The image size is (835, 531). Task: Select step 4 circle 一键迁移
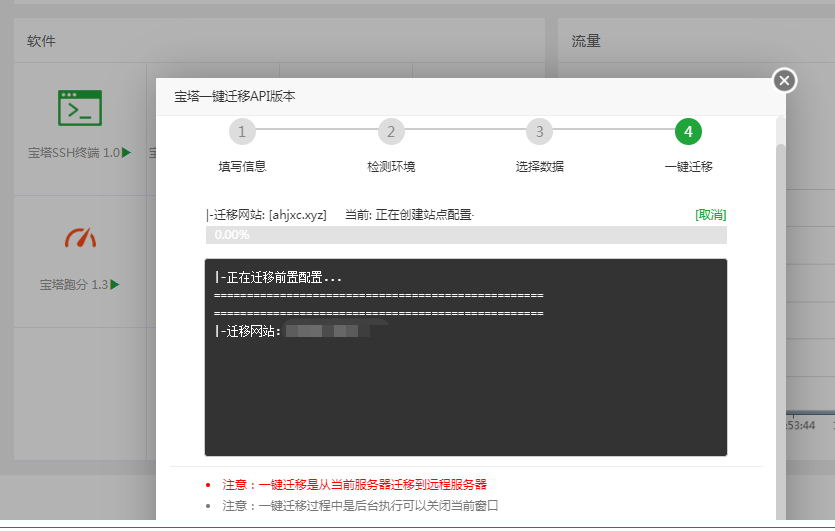click(x=688, y=132)
